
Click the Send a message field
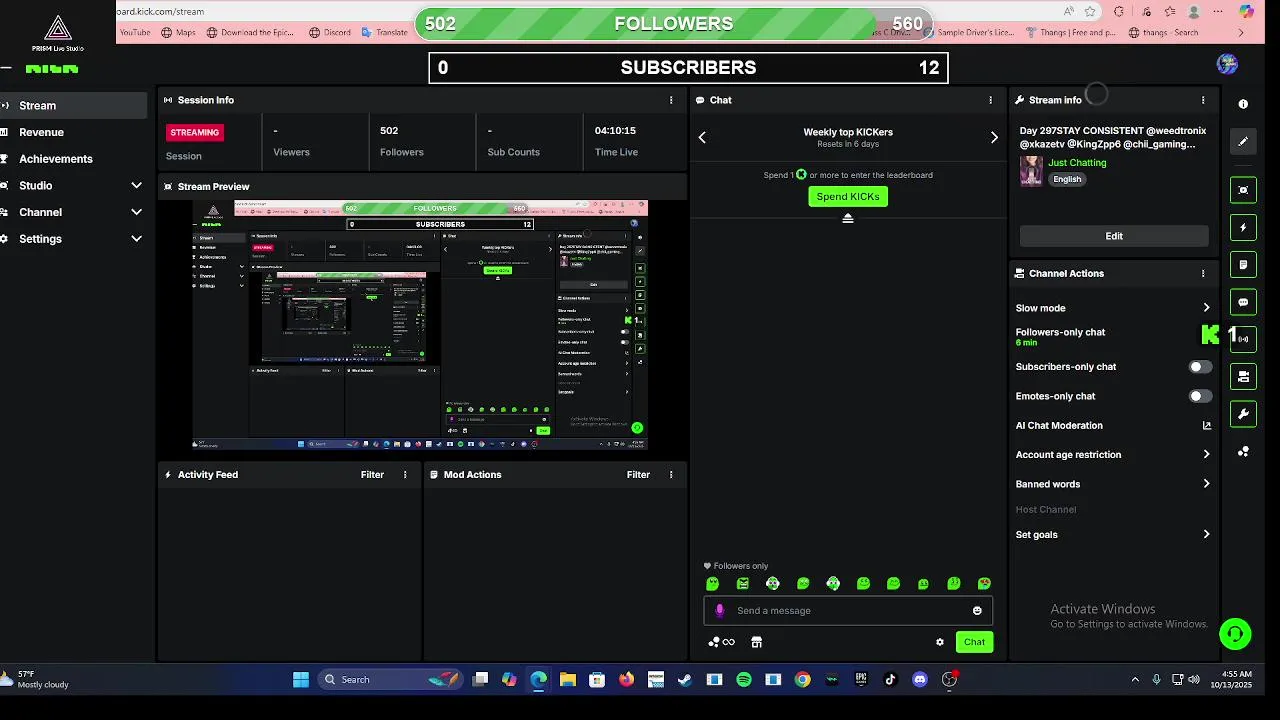tap(848, 611)
